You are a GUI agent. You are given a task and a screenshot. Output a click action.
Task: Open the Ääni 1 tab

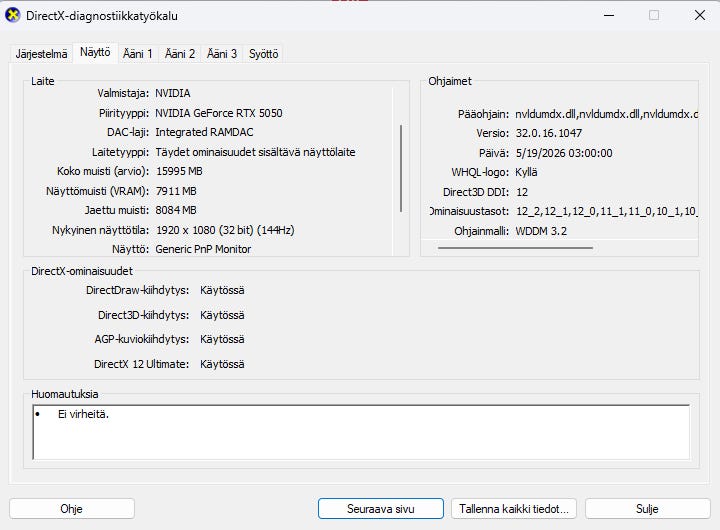[x=138, y=54]
